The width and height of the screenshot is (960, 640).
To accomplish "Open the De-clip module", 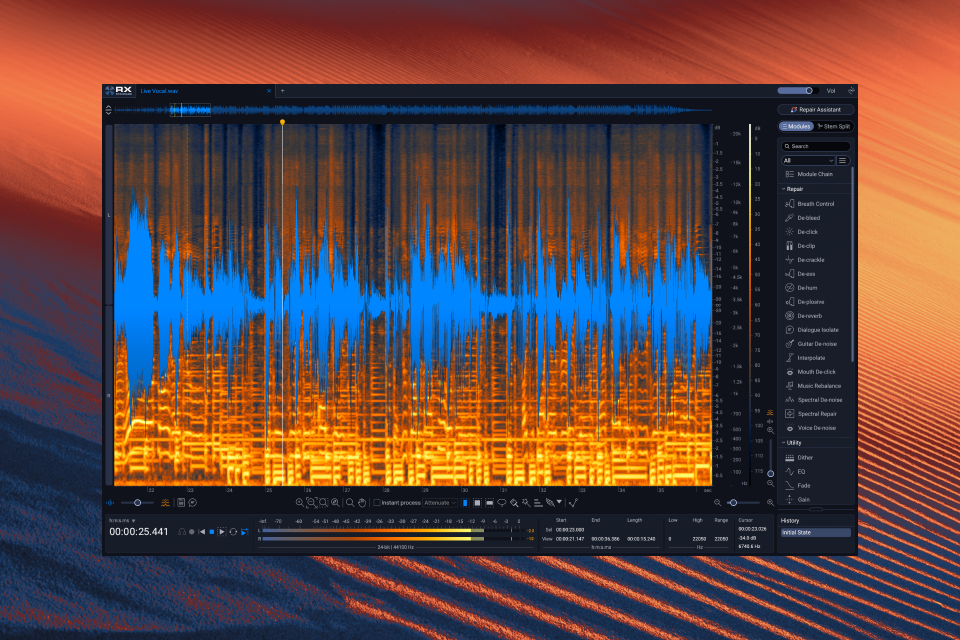I will click(x=815, y=246).
